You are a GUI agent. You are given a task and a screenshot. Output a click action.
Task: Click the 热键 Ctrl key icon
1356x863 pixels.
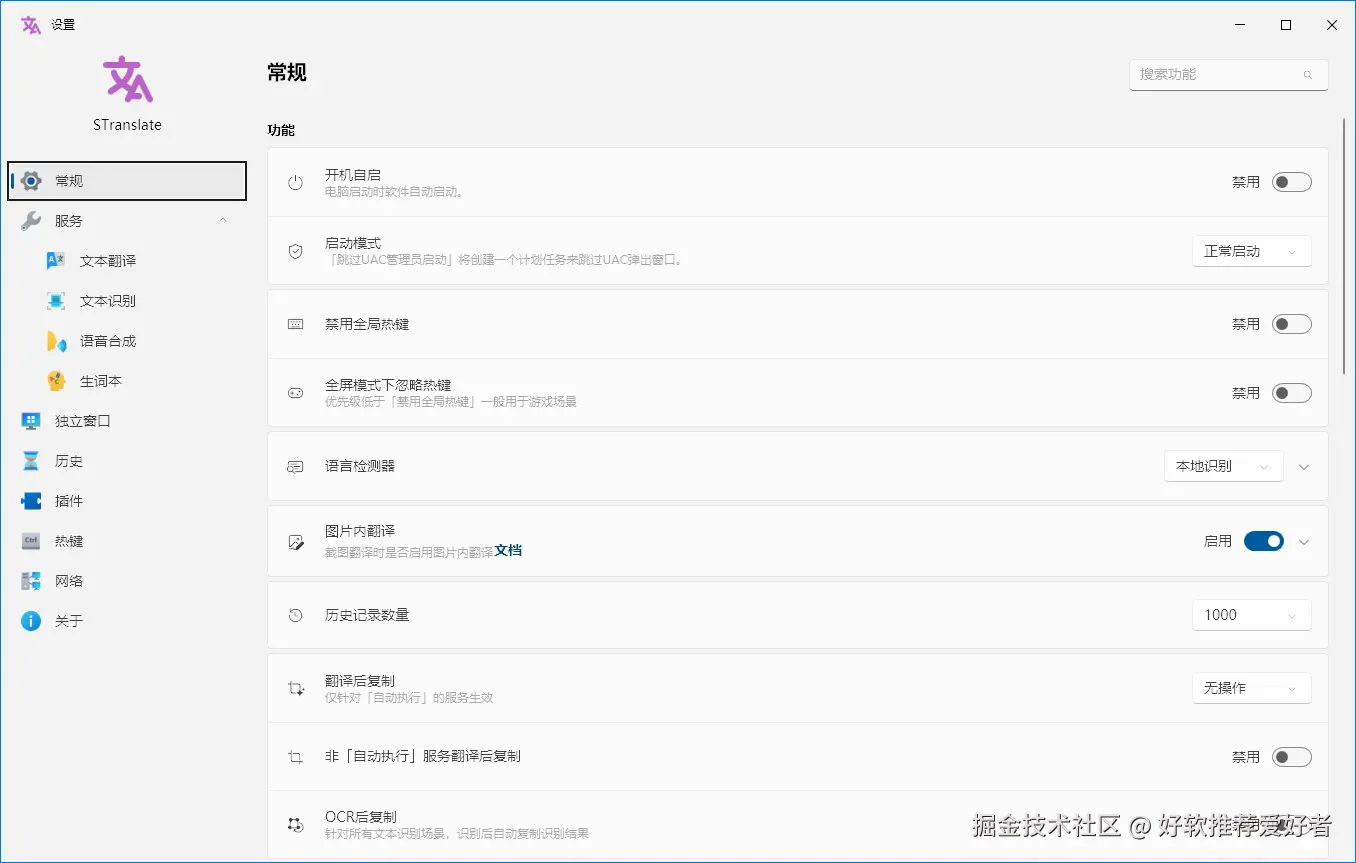pyautogui.click(x=31, y=541)
